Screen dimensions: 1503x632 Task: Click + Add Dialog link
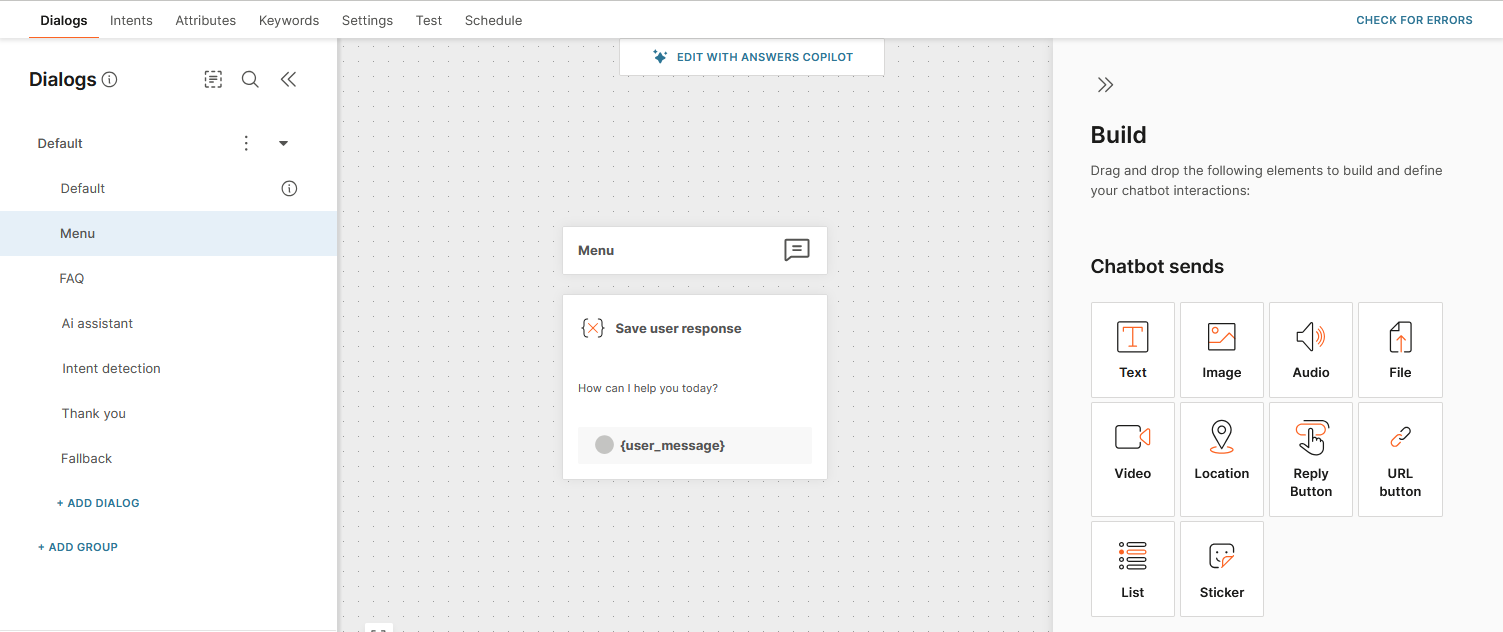click(98, 503)
